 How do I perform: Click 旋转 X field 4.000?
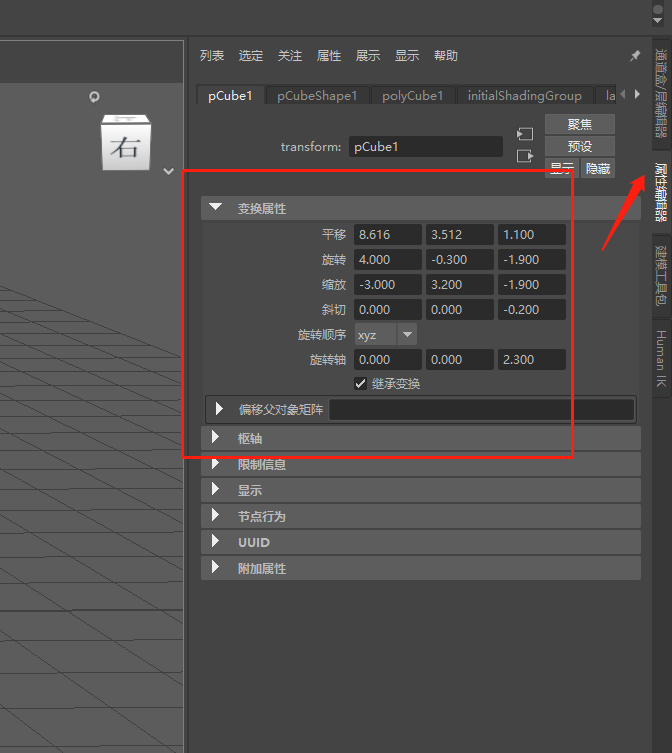tap(388, 259)
